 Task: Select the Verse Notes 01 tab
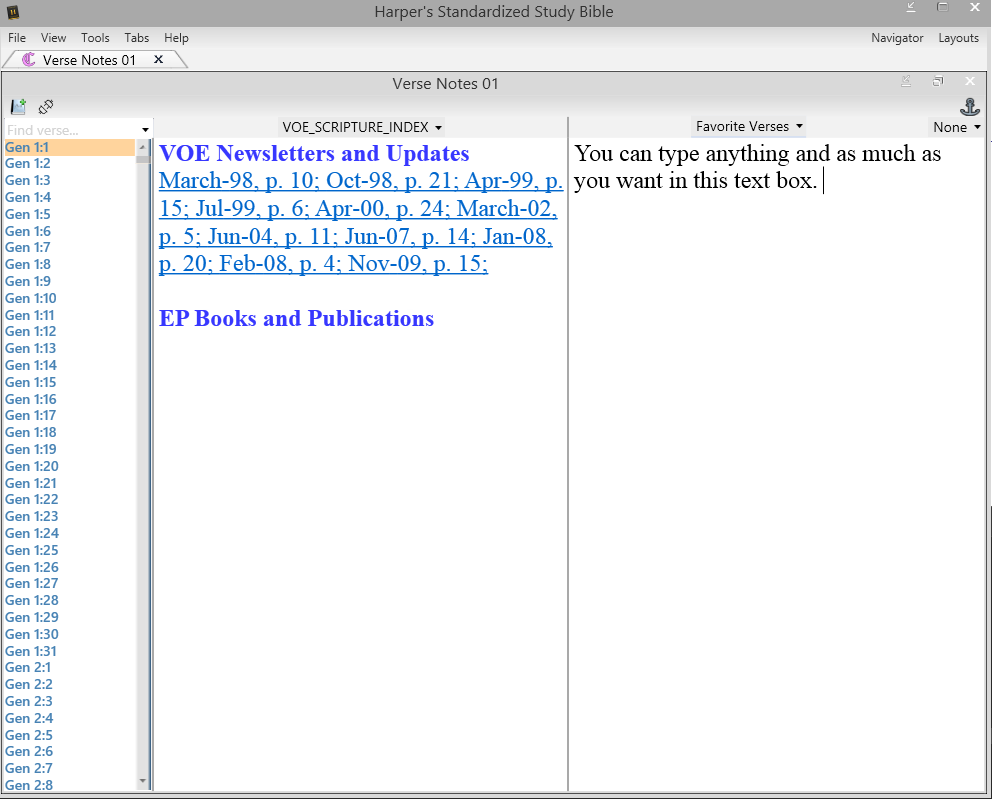tap(89, 60)
